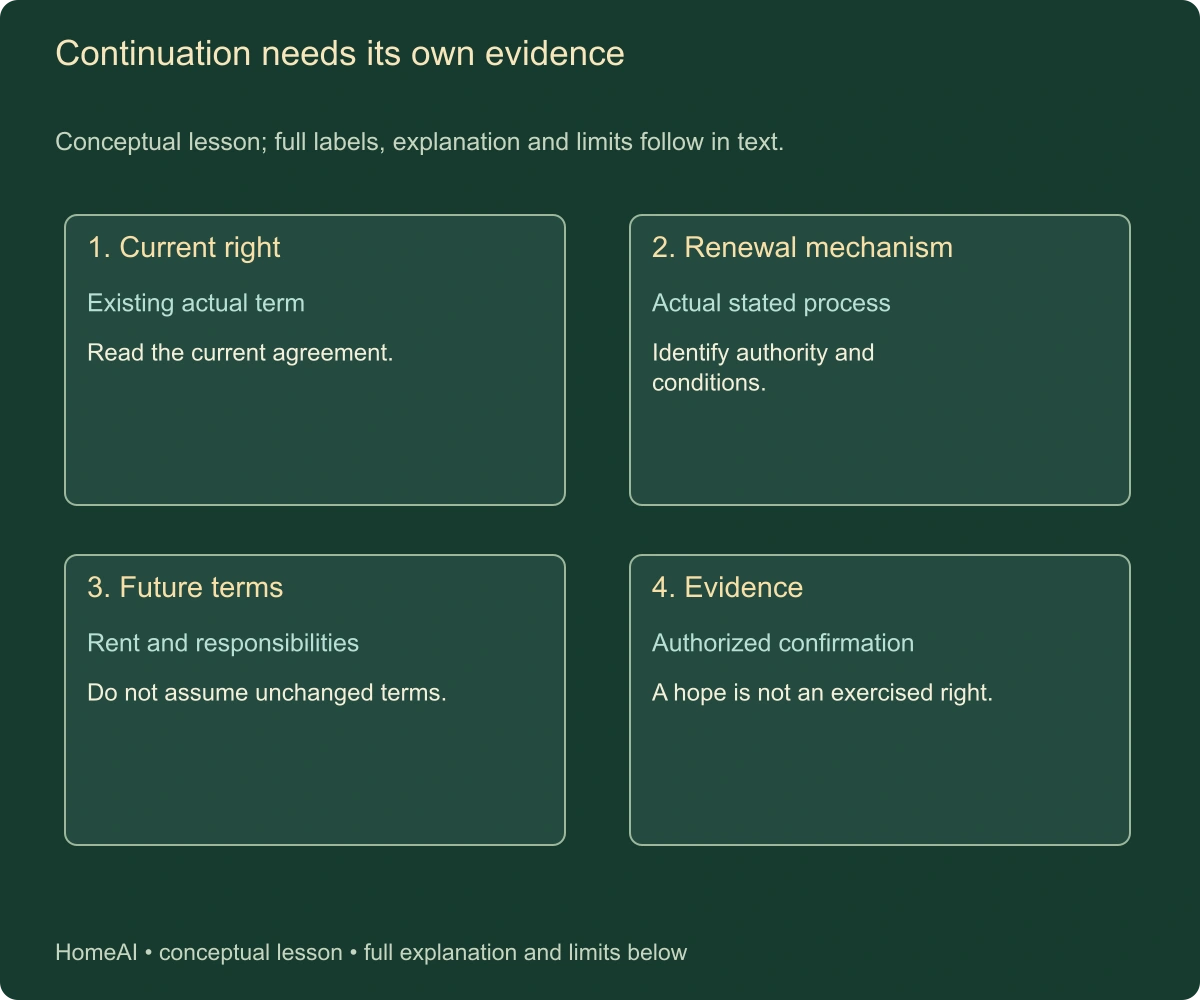Click the footer text beginning 'HomeAI • conceptual lesson'

coord(371,952)
